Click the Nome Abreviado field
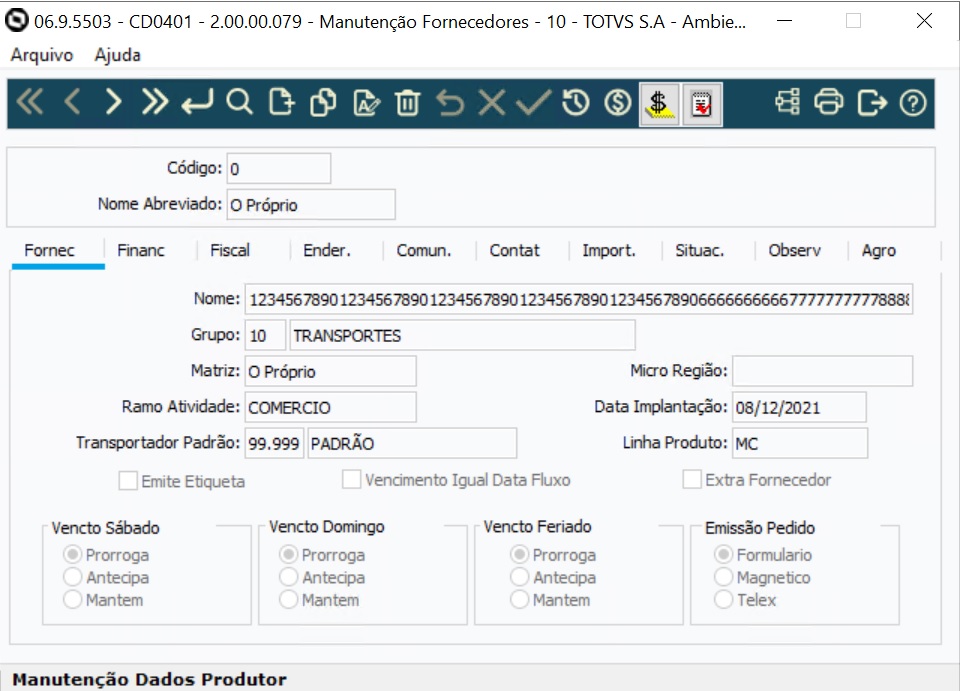This screenshot has width=960, height=691. [x=311, y=204]
